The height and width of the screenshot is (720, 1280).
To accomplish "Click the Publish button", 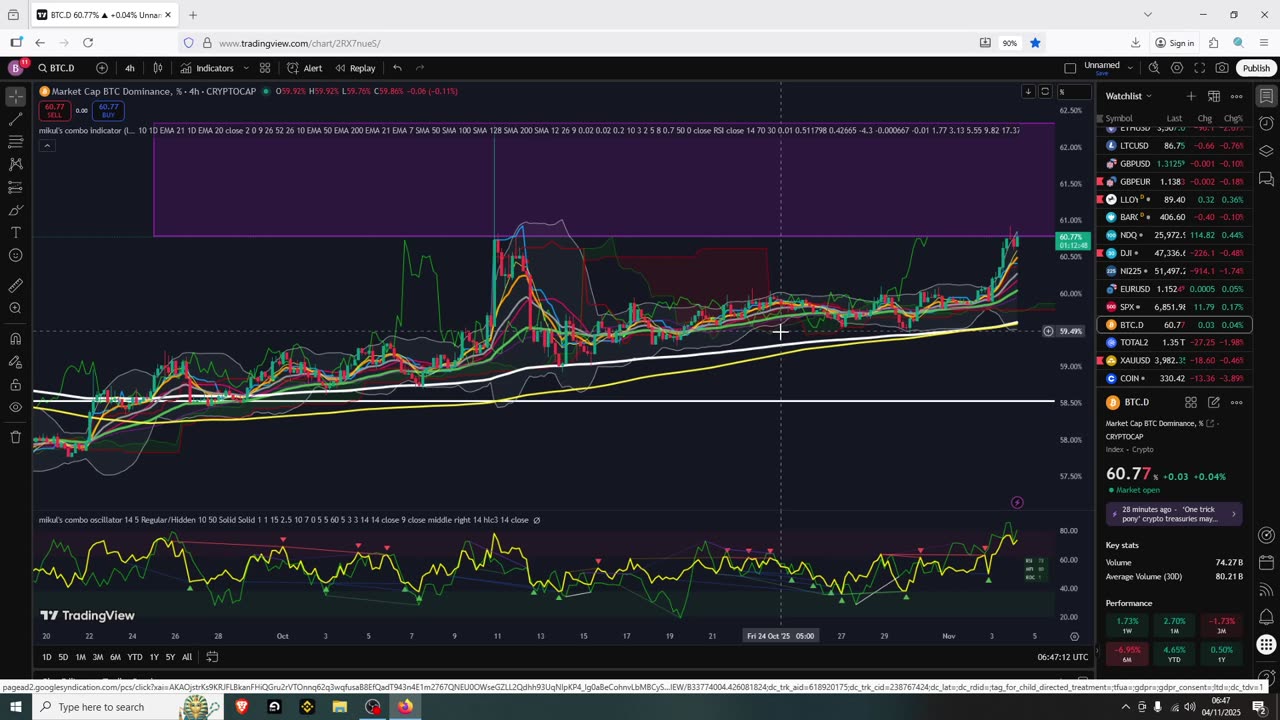I will point(1256,68).
